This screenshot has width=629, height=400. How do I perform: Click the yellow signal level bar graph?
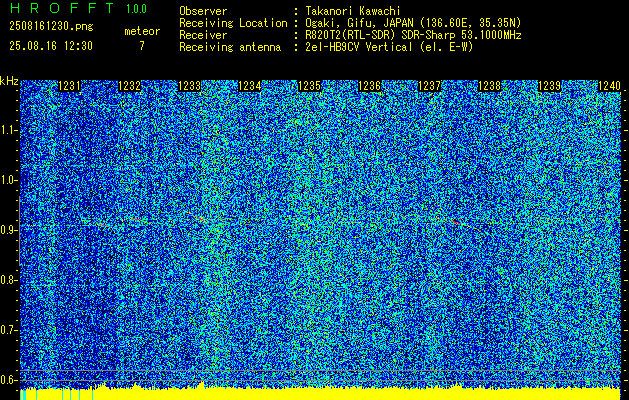click(x=320, y=393)
